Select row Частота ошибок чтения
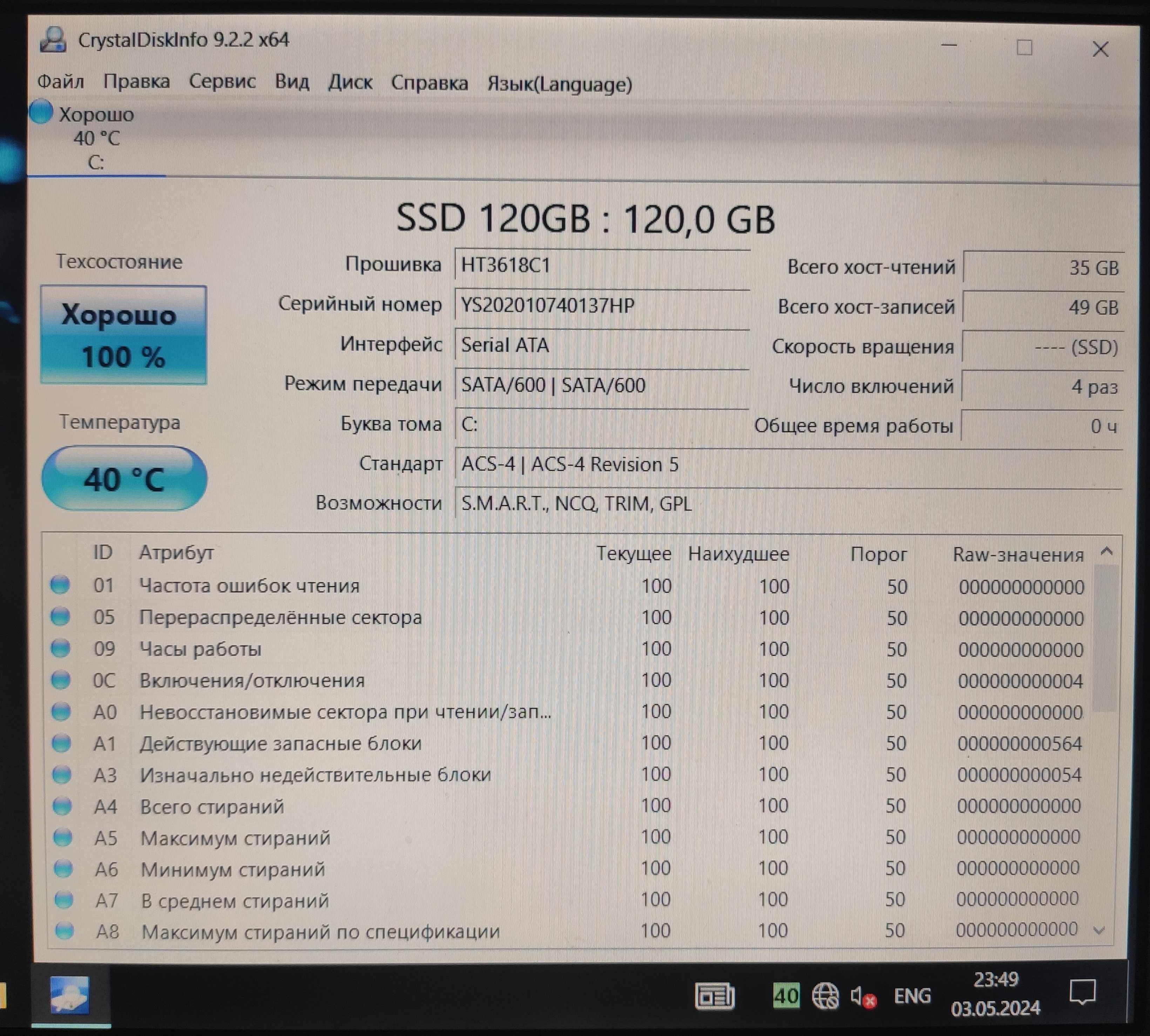This screenshot has width=1150, height=1036. pyautogui.click(x=569, y=586)
